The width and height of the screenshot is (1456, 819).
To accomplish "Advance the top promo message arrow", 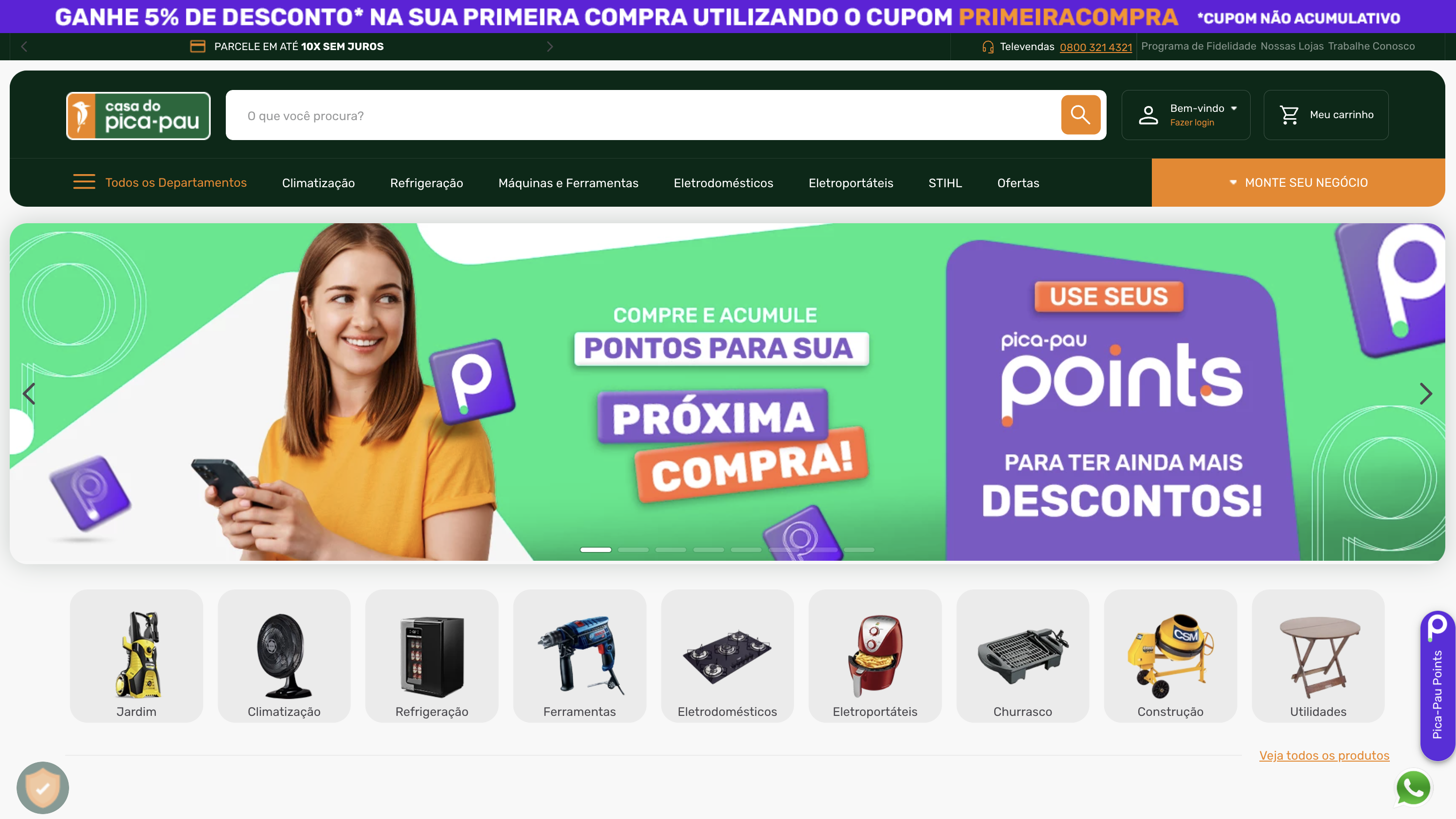I will point(549,46).
